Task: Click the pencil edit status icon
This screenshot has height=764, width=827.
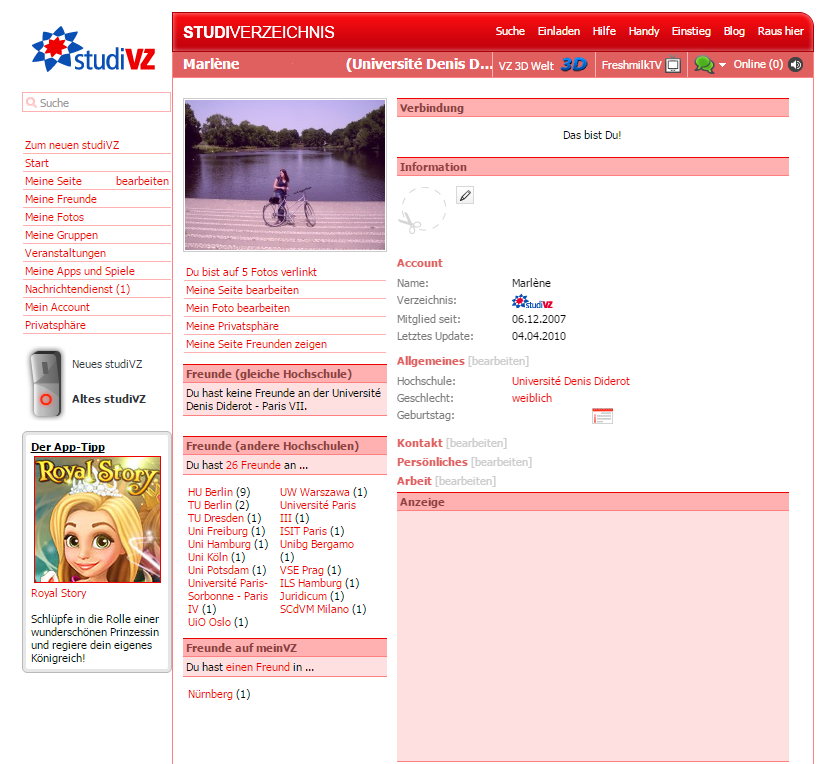Action: [x=465, y=196]
